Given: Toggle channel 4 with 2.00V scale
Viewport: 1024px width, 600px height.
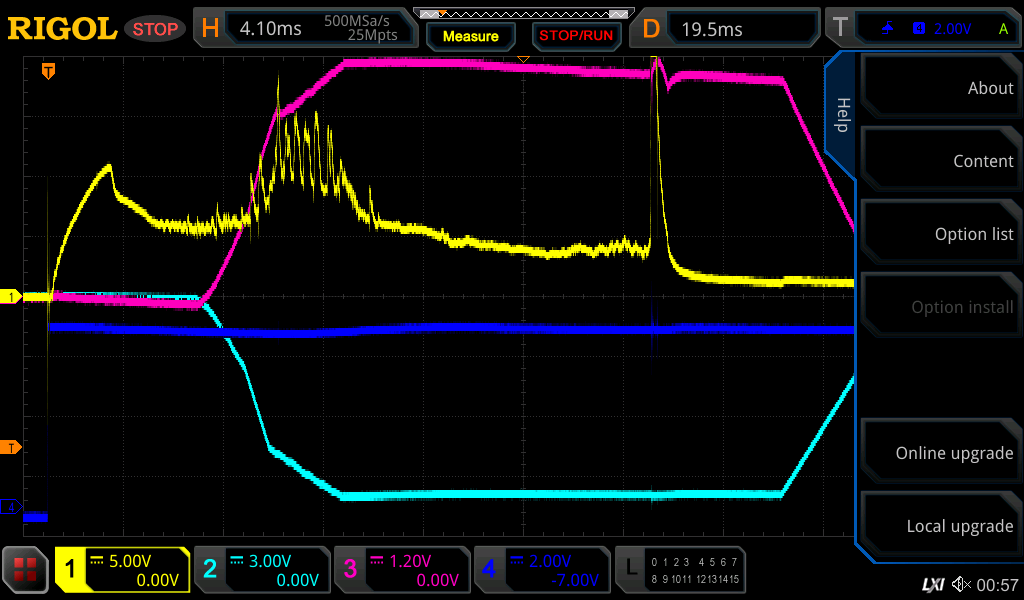Looking at the screenshot, I should pos(541,570).
